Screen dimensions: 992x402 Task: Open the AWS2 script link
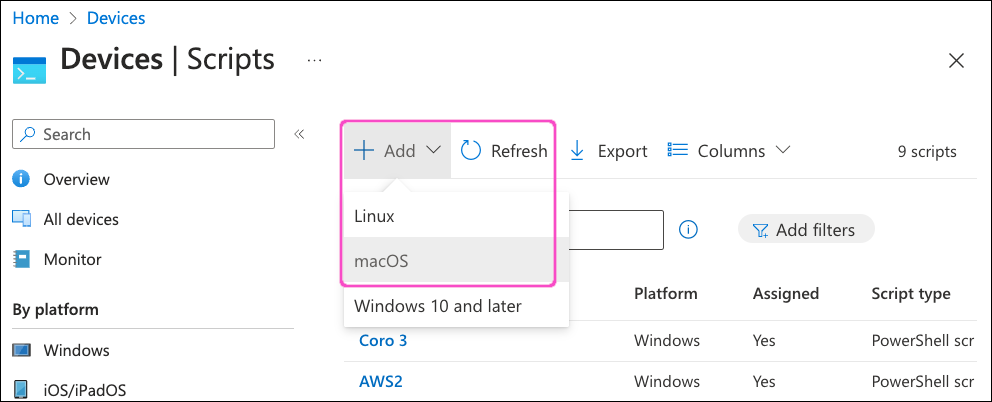380,381
